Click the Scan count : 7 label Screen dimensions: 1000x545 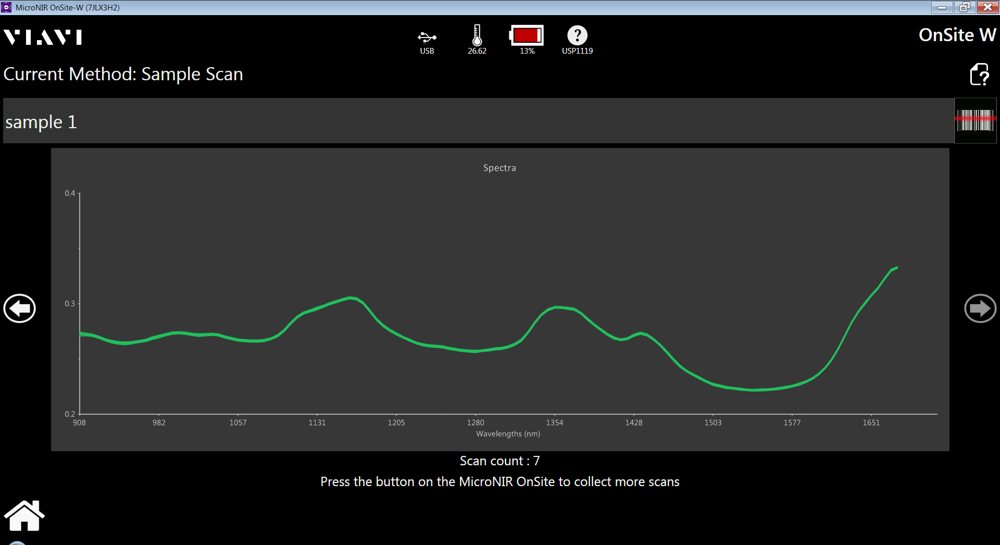(x=499, y=461)
